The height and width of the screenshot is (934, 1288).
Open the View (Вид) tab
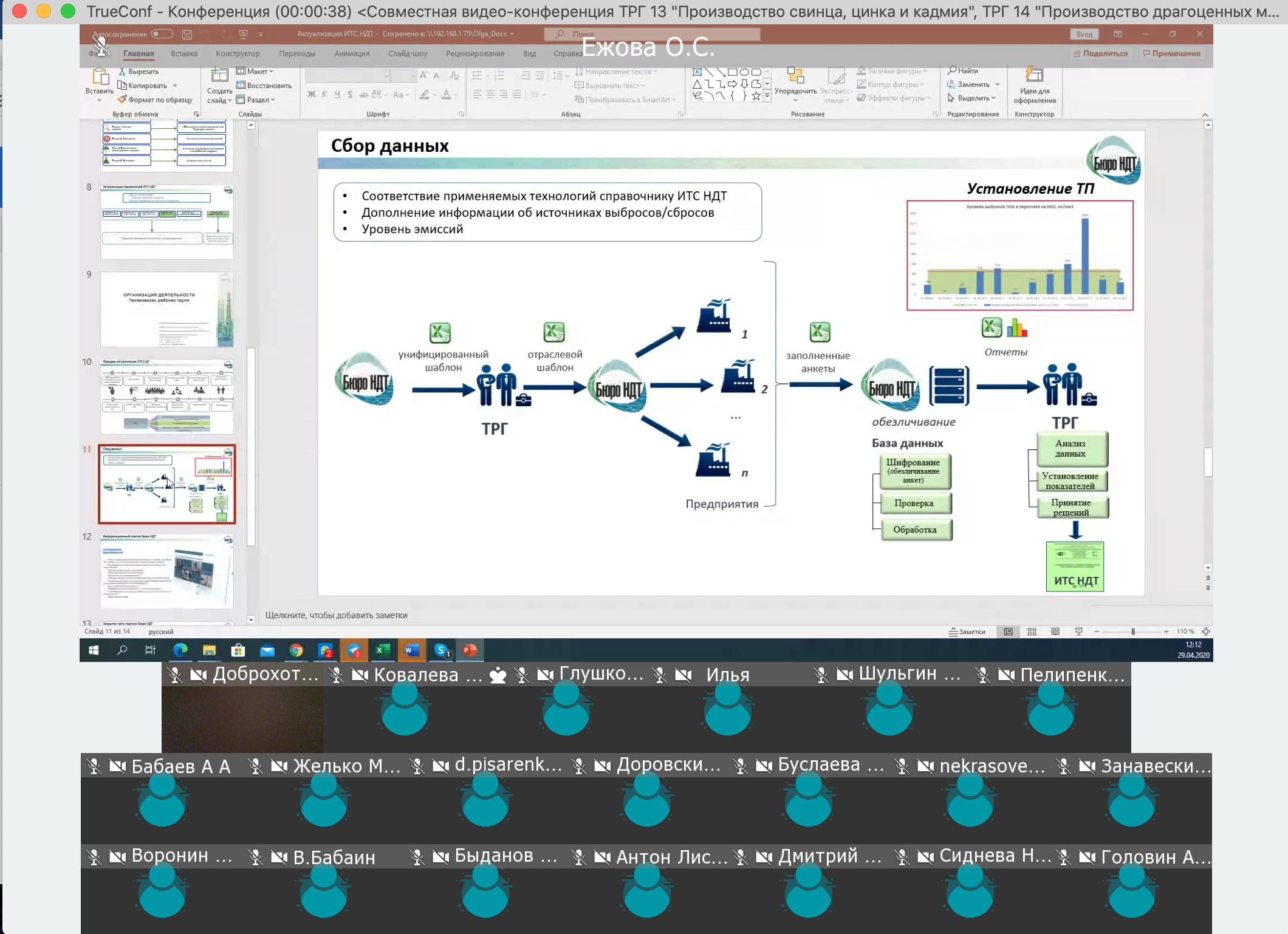coord(530,53)
